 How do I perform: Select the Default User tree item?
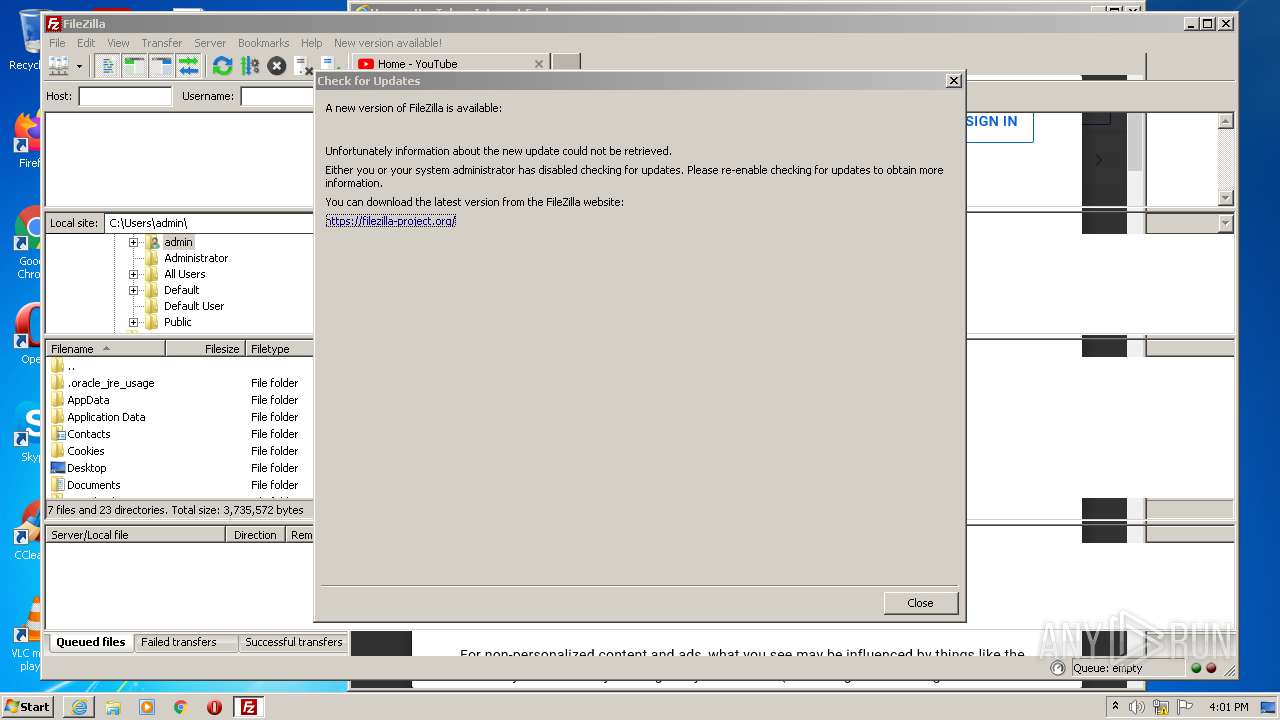(194, 306)
